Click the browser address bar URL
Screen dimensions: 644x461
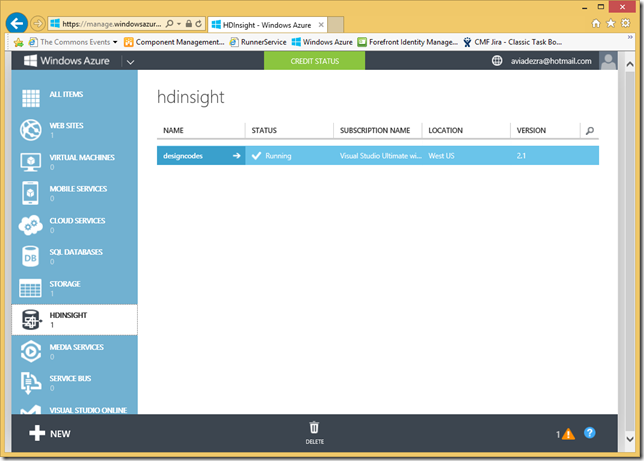pyautogui.click(x=112, y=24)
